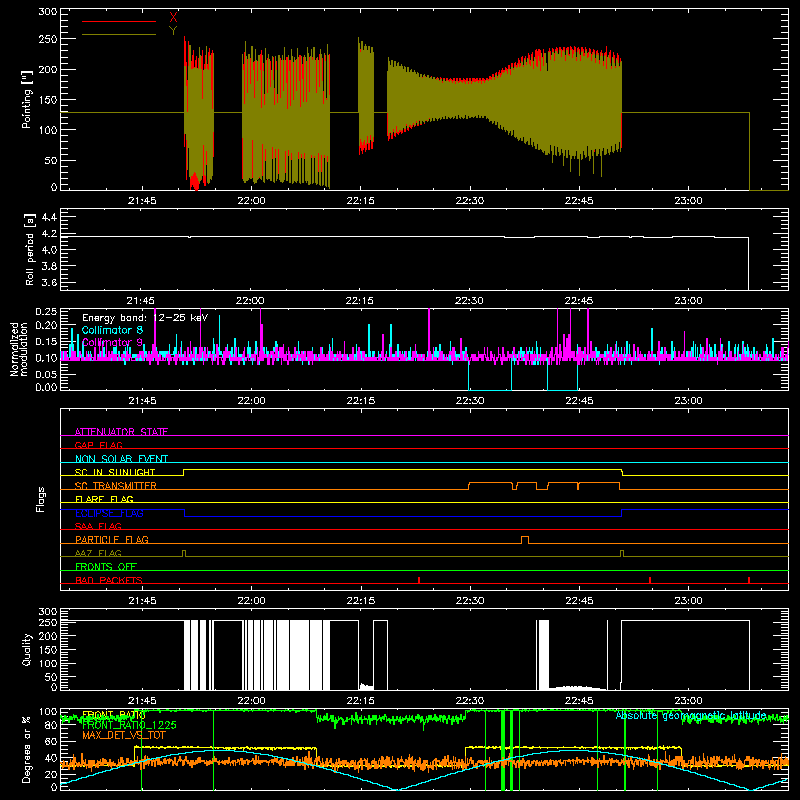This screenshot has height=800, width=800.
Task: Click the NON_SOLAR_EVENT flag label
Action: pyautogui.click(x=121, y=459)
